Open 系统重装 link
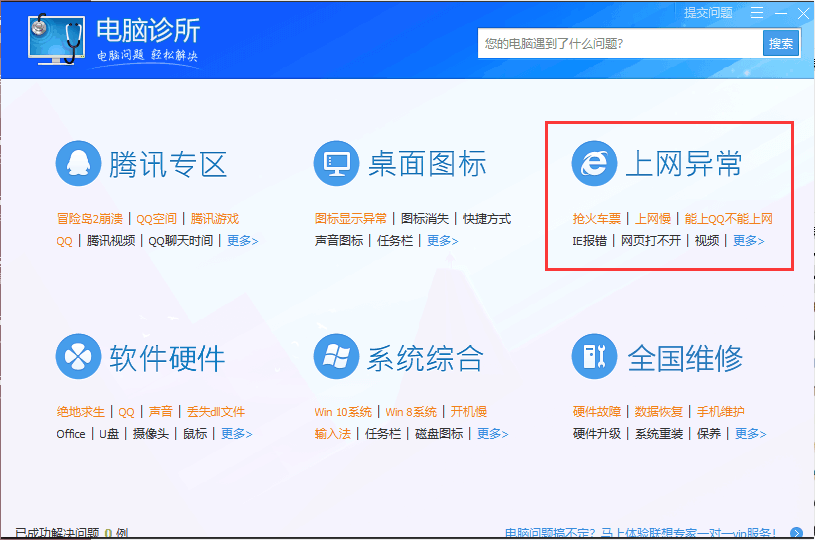The width and height of the screenshot is (815, 540). (x=659, y=434)
